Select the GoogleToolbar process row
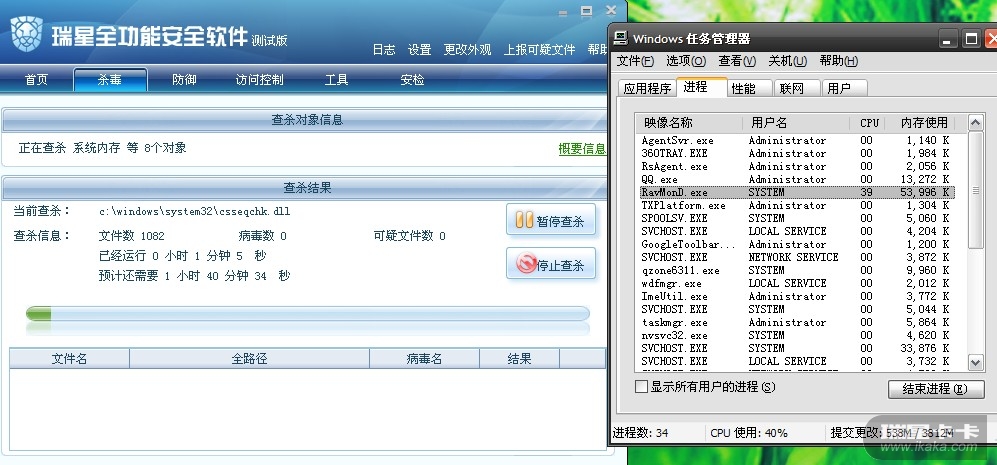Viewport: 997px width, 465px height. pyautogui.click(x=796, y=244)
